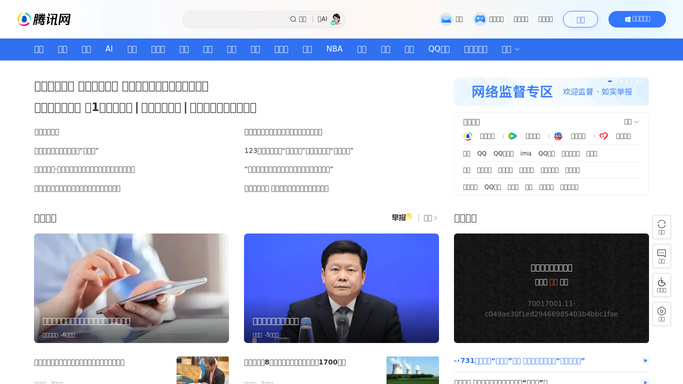Click the green-orange play triangle app icon
683x384 pixels.
pyautogui.click(x=513, y=136)
